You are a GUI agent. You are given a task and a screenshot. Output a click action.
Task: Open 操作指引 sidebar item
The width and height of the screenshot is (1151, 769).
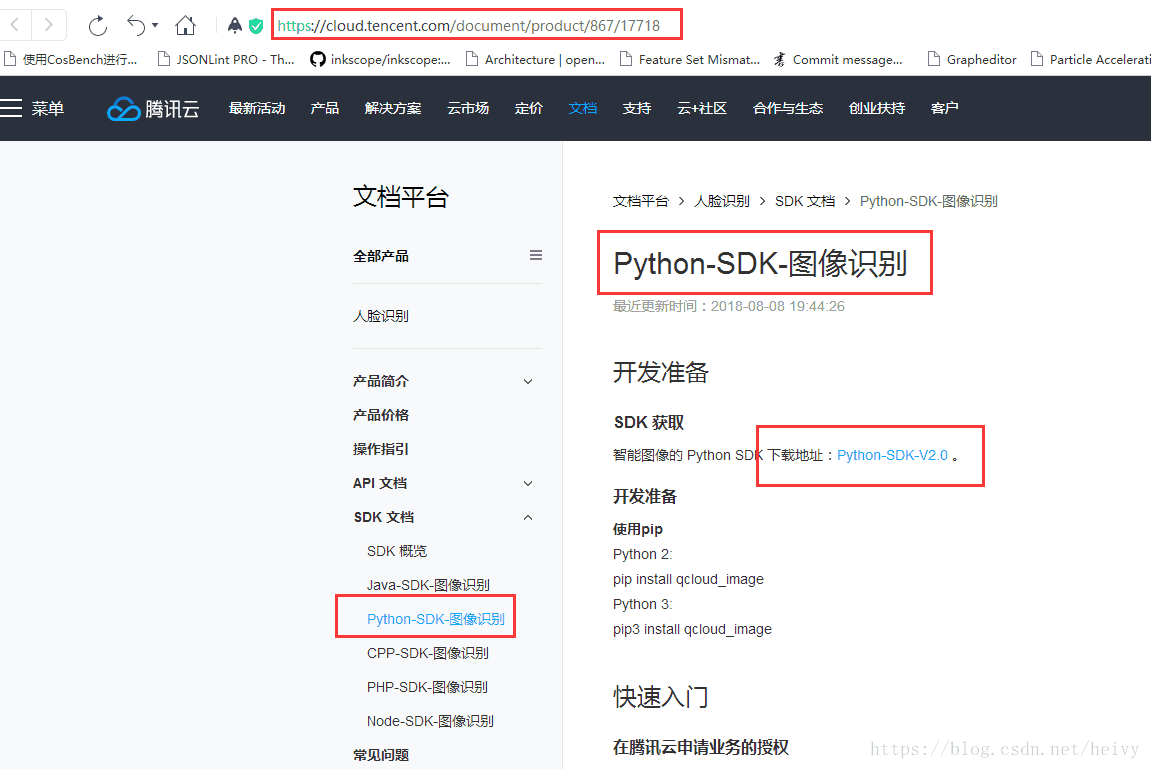381,449
